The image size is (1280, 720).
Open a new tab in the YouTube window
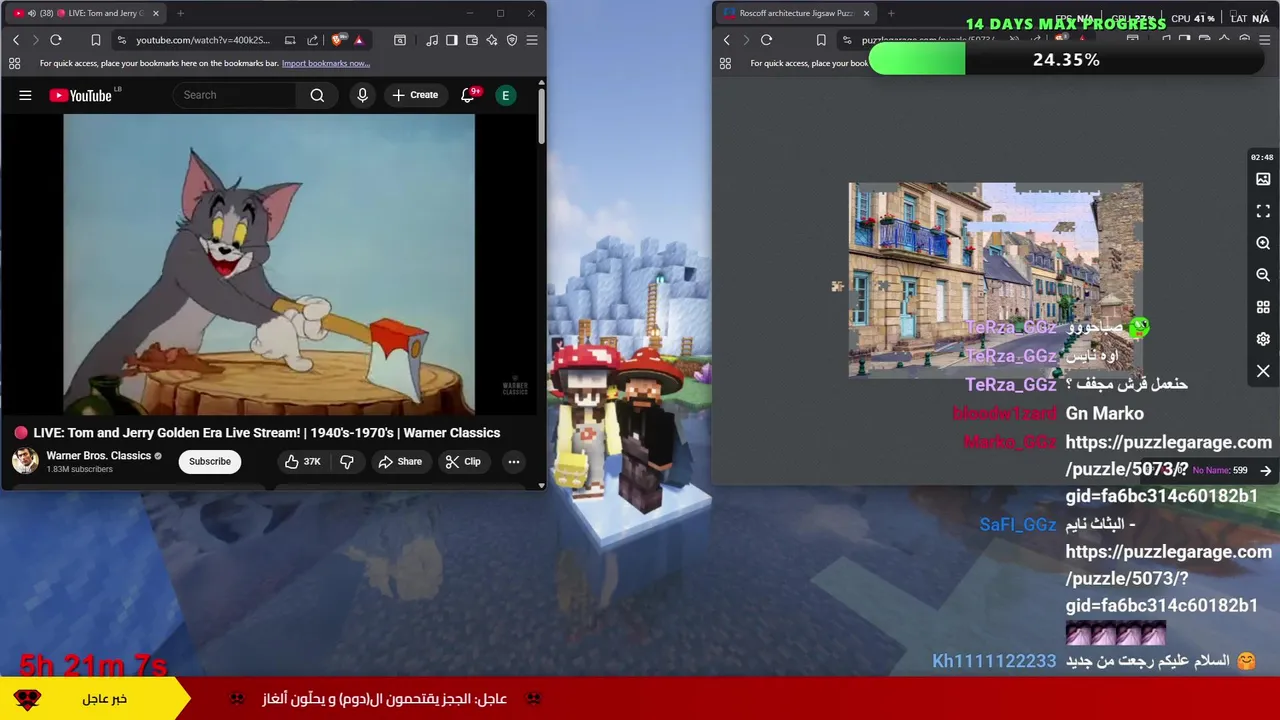coord(180,13)
